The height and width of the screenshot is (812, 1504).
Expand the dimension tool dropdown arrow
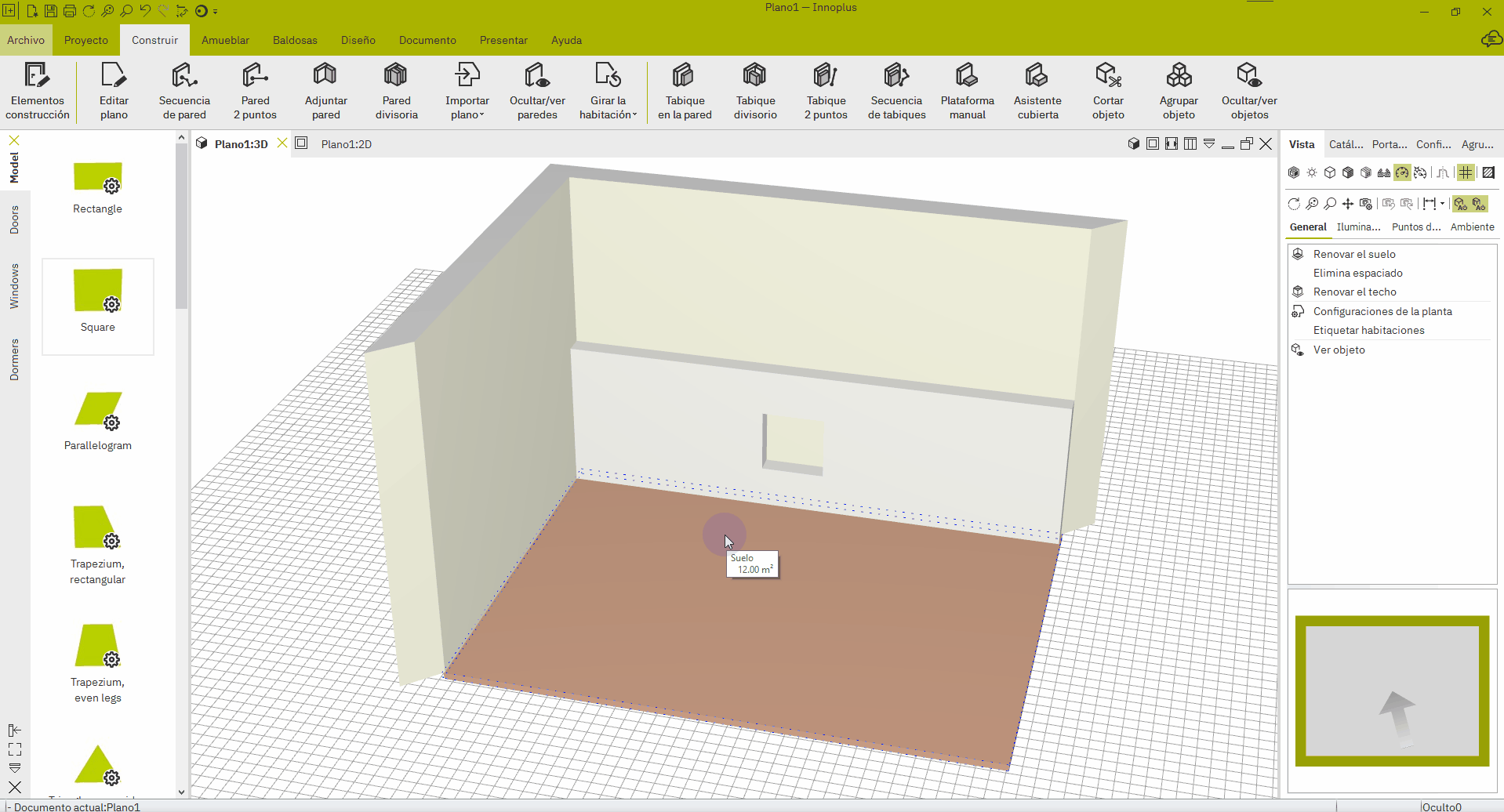coord(1442,204)
